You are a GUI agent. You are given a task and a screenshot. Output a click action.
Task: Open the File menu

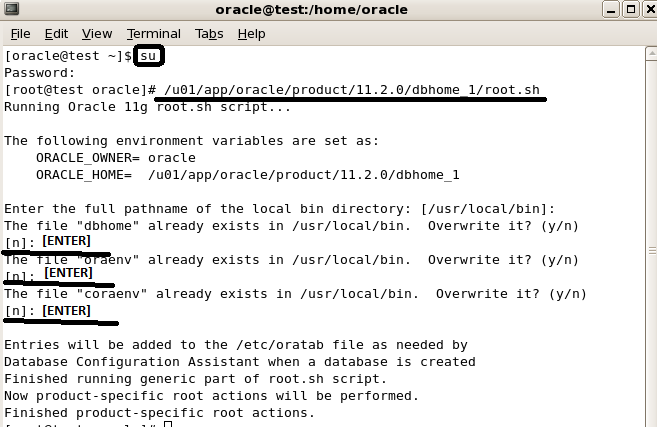click(x=20, y=33)
